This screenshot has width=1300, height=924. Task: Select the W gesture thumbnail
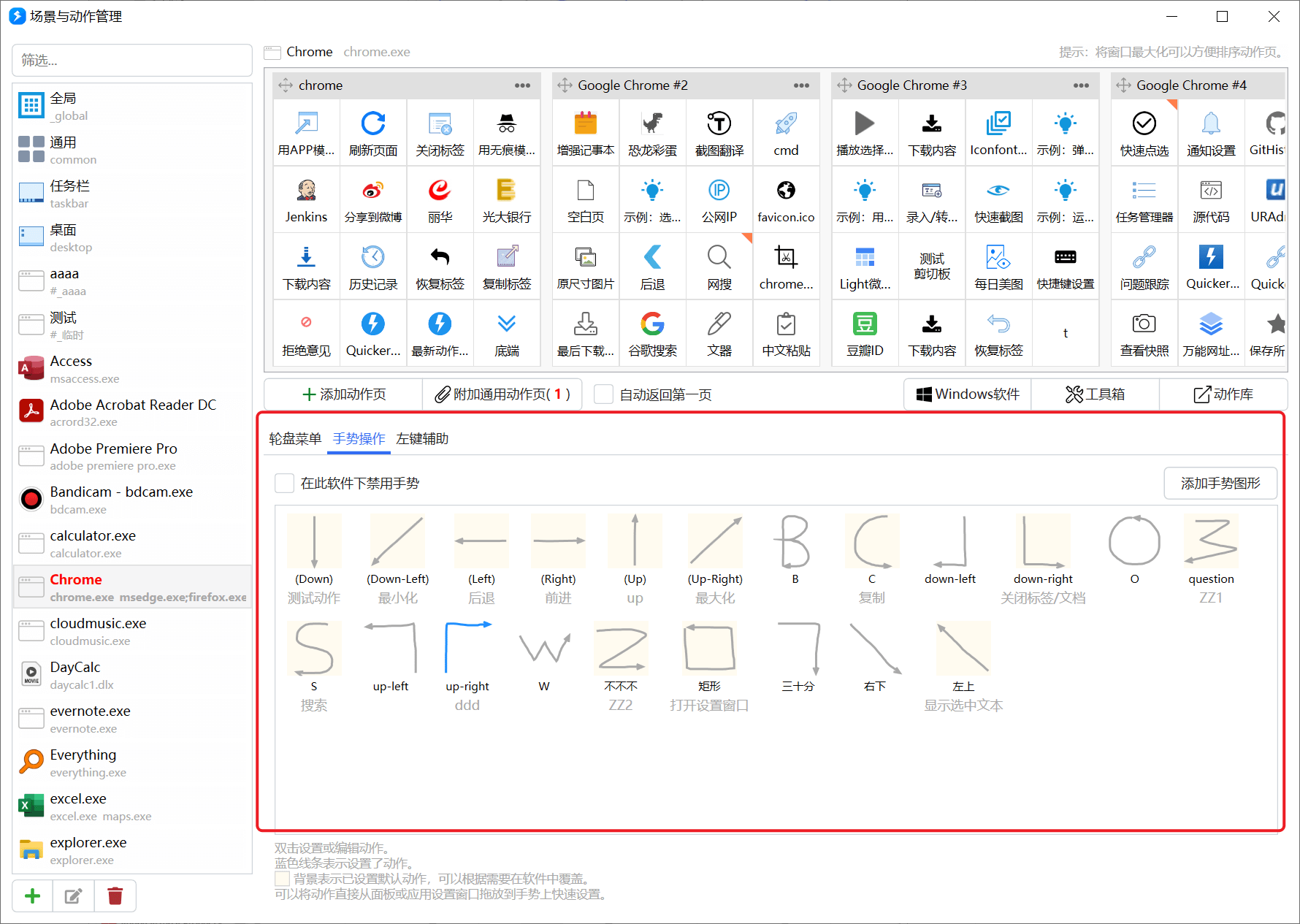(544, 649)
